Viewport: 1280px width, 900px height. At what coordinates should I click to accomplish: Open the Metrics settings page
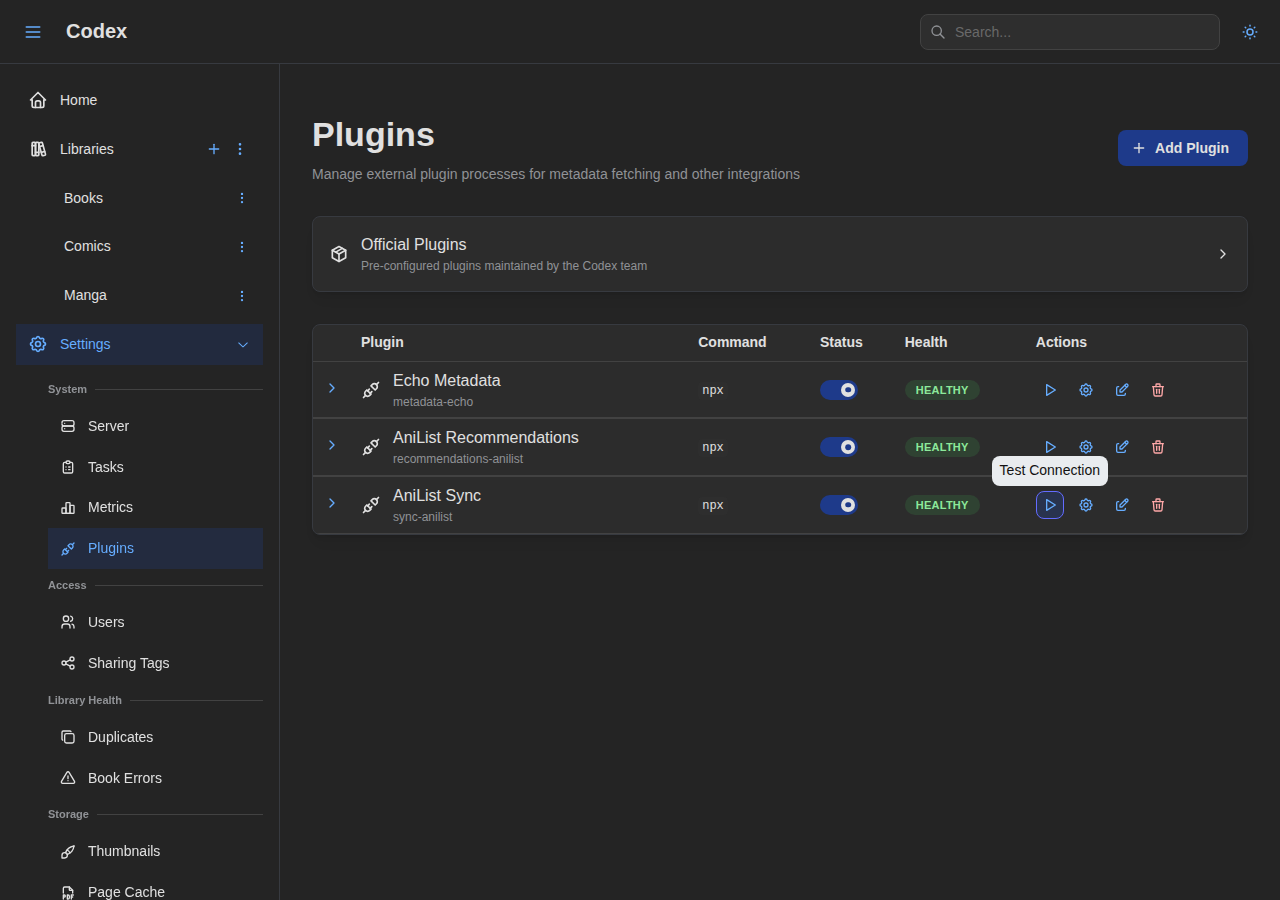click(110, 507)
